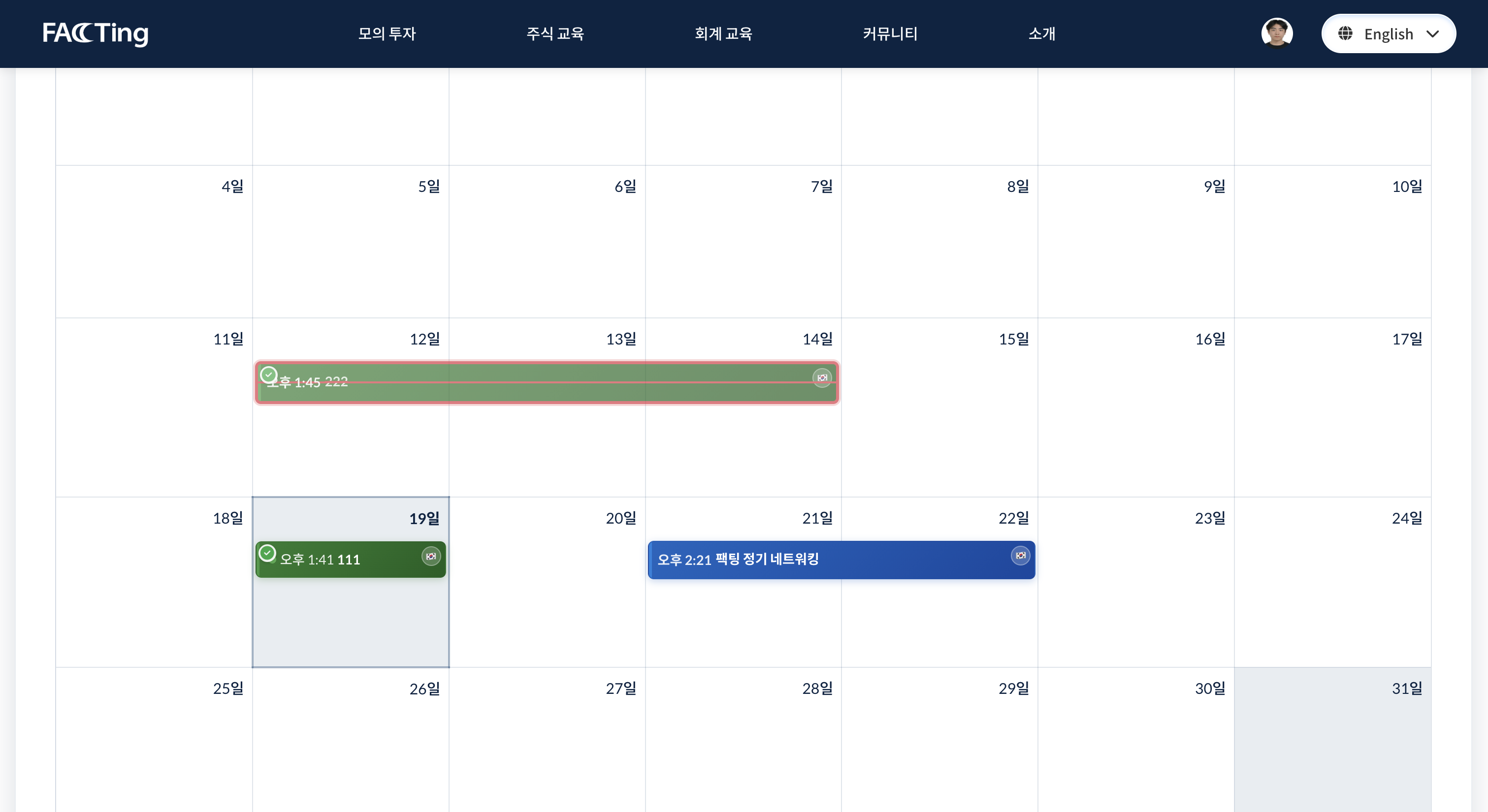Image resolution: width=1488 pixels, height=812 pixels.
Task: Click the flag icon on 팩팅 정기 네트워킹 event
Action: click(1020, 556)
